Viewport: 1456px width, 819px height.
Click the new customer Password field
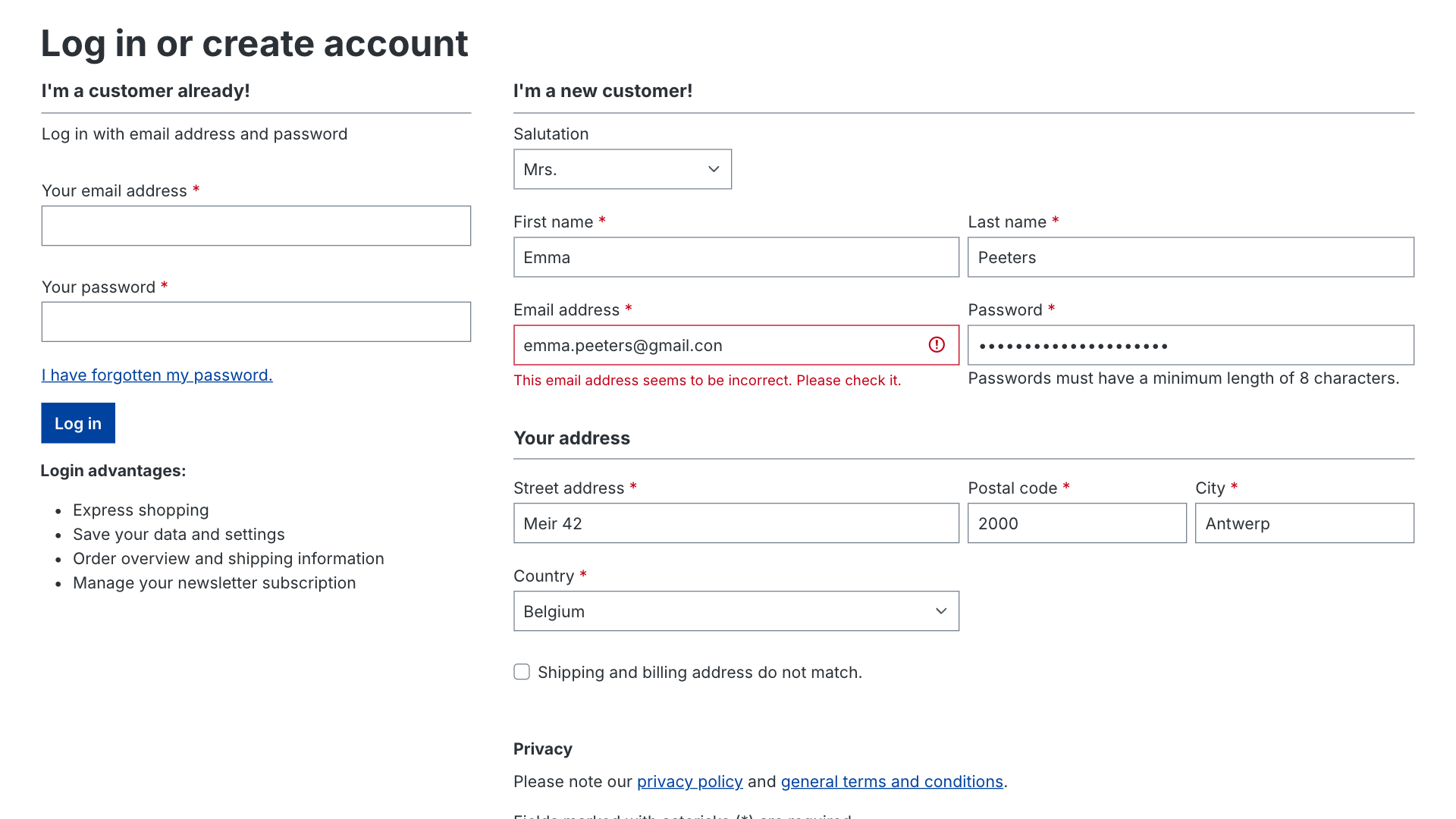tap(1191, 345)
